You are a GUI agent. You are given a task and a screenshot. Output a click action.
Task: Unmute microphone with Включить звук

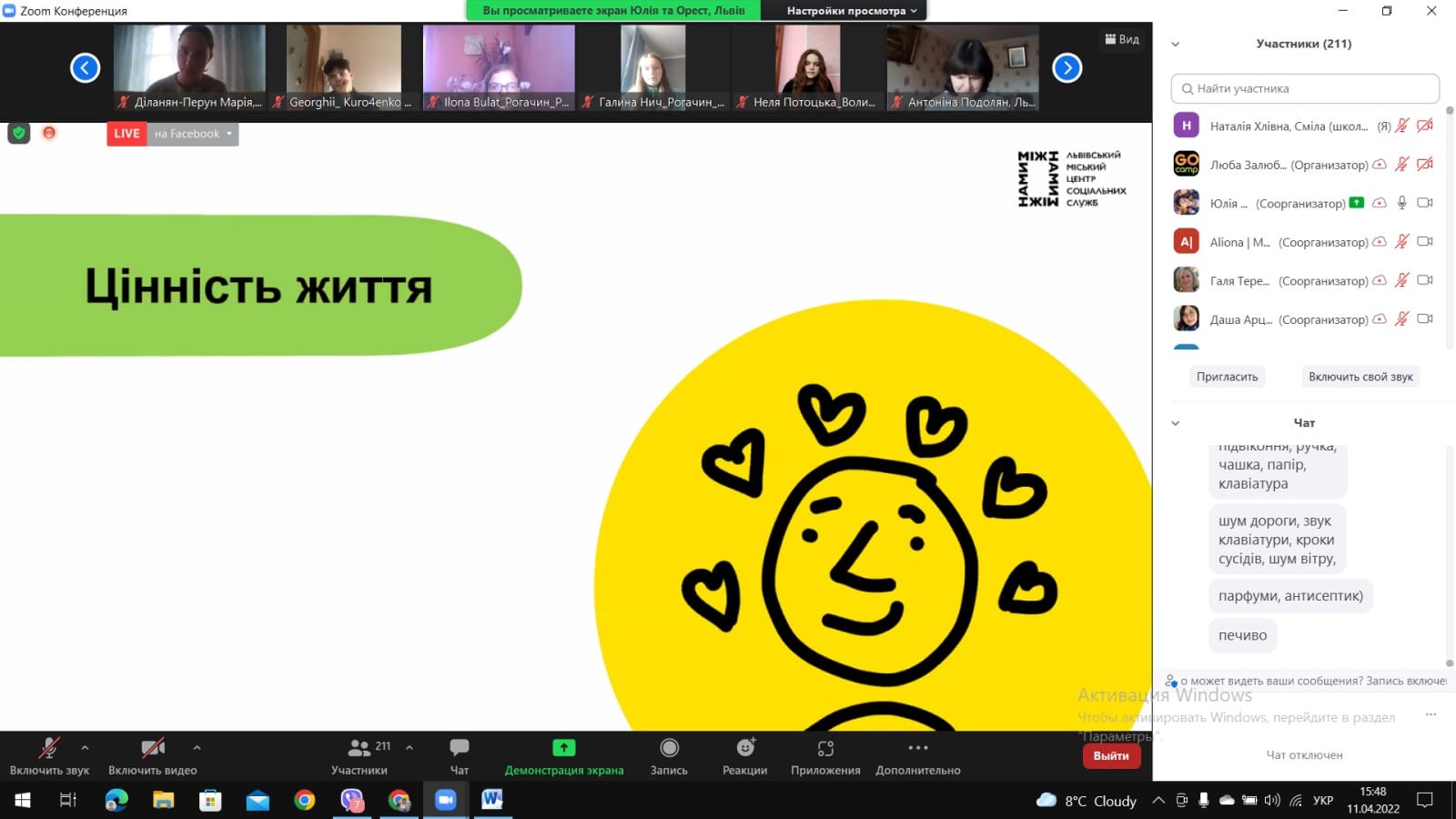(49, 756)
